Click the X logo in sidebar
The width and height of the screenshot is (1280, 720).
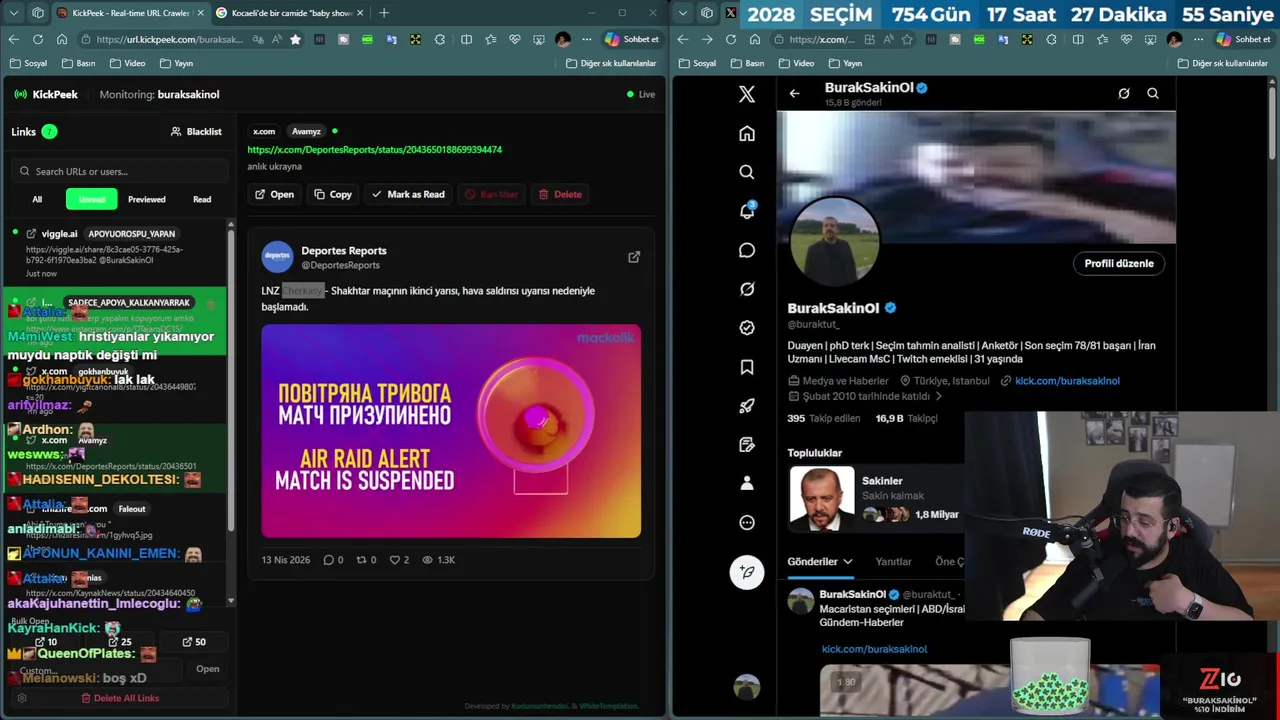(x=746, y=94)
